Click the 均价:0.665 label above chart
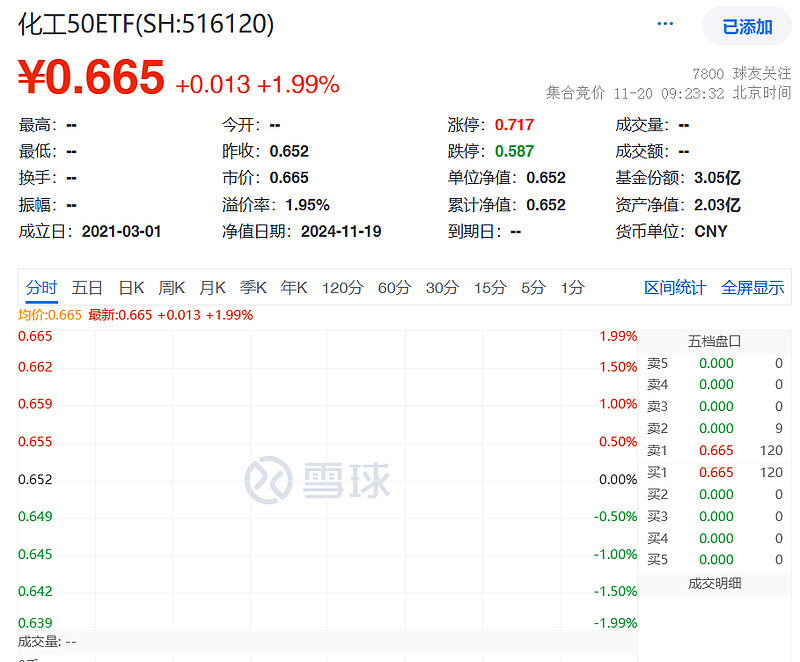800x662 pixels. (49, 315)
